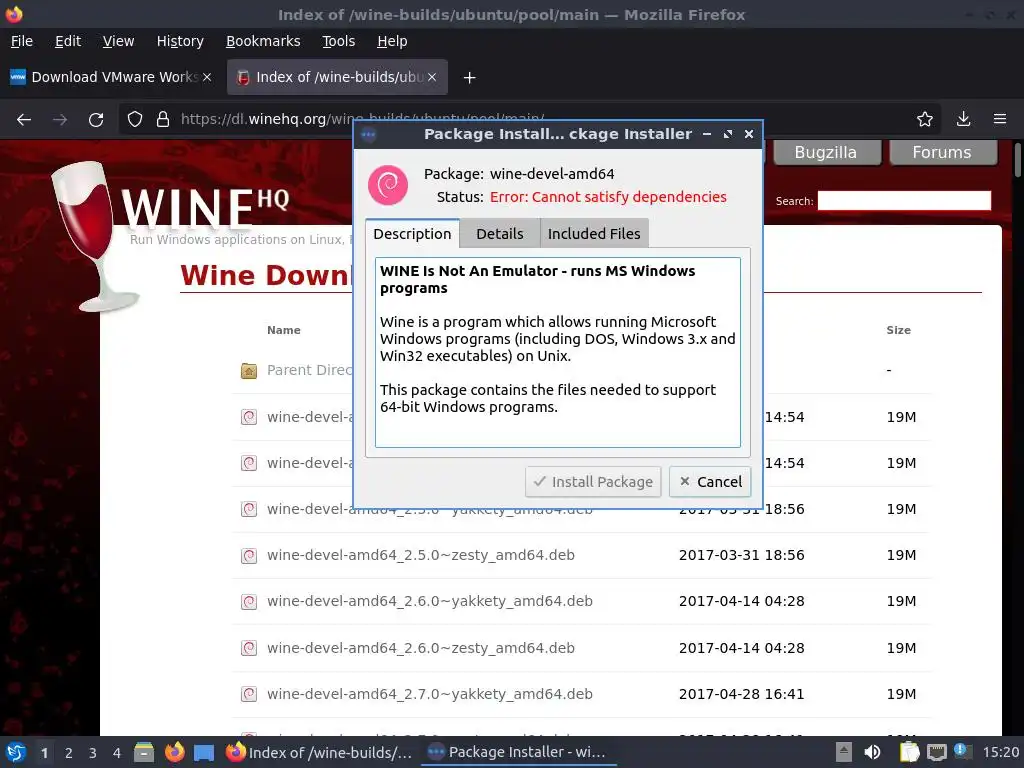1024x768 pixels.
Task: Click the 15:20 clock in the taskbar
Action: [1000, 752]
